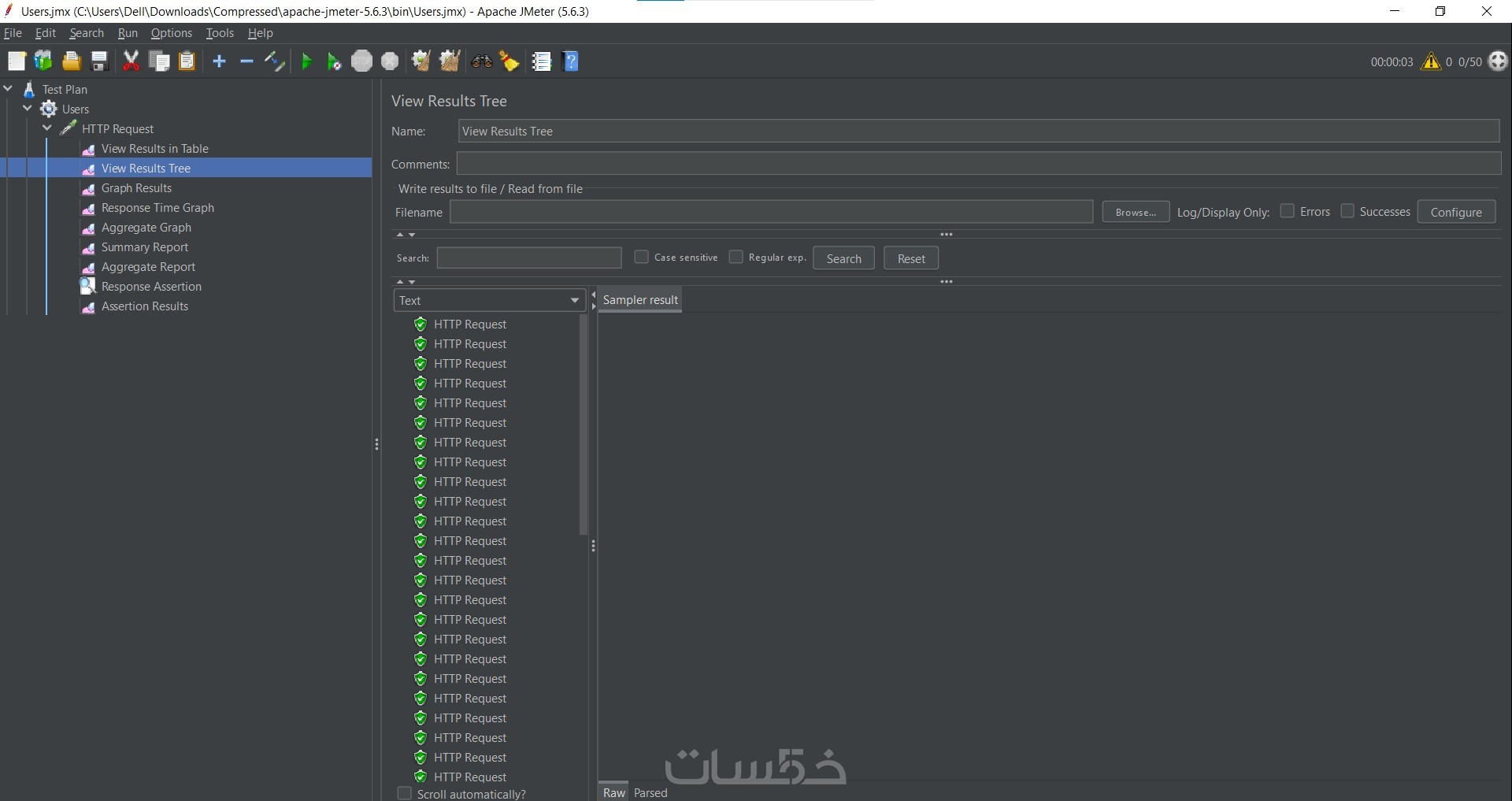Click the Search button beside Regular exp.
The width and height of the screenshot is (1512, 801).
coord(843,258)
